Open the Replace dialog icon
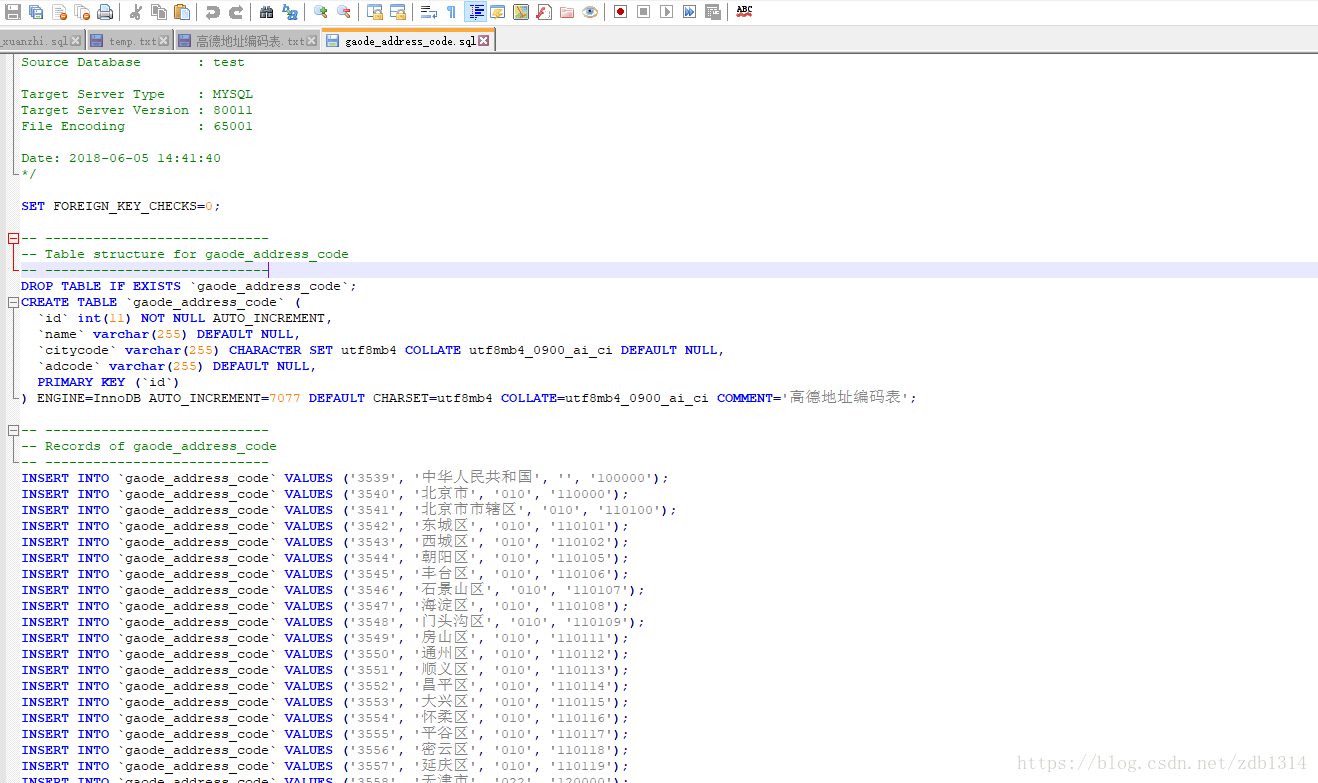Viewport: 1318px width, 783px height. click(290, 12)
